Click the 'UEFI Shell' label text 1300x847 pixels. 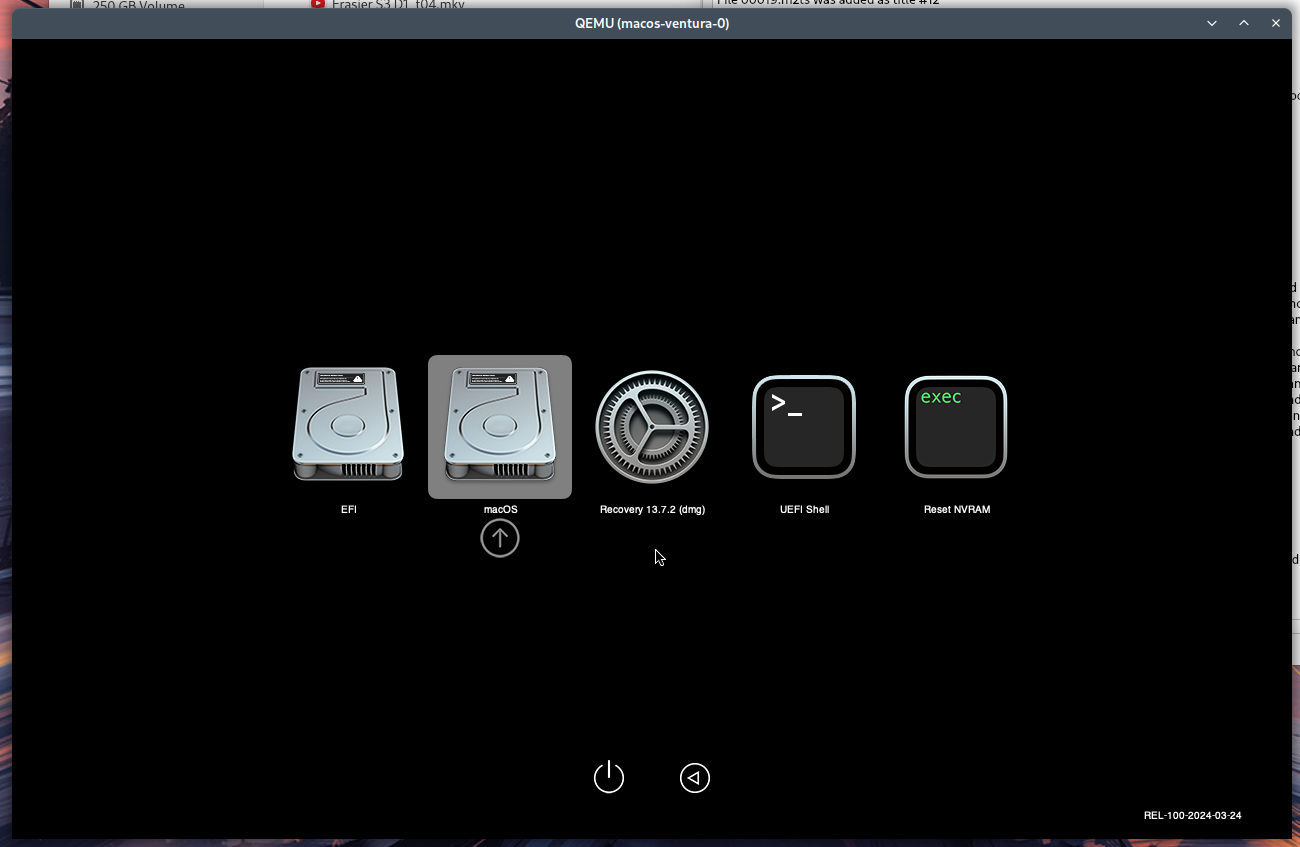804,510
